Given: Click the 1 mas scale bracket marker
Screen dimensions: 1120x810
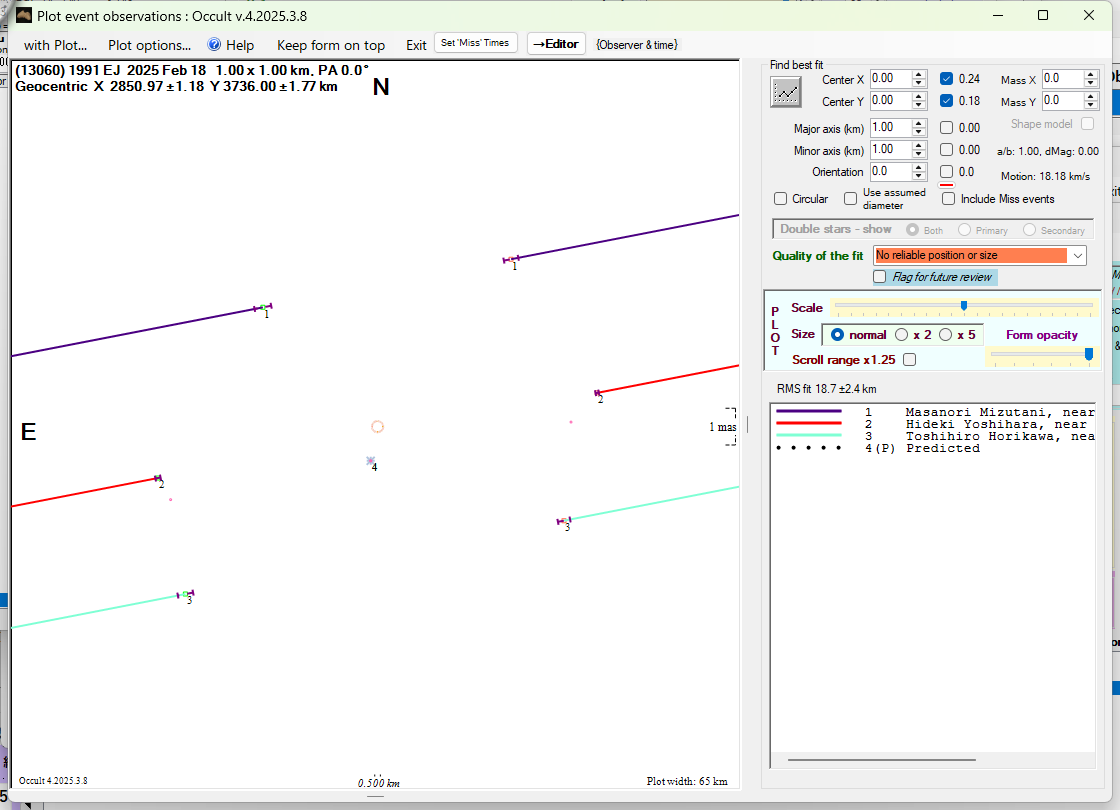Looking at the screenshot, I should pos(730,427).
